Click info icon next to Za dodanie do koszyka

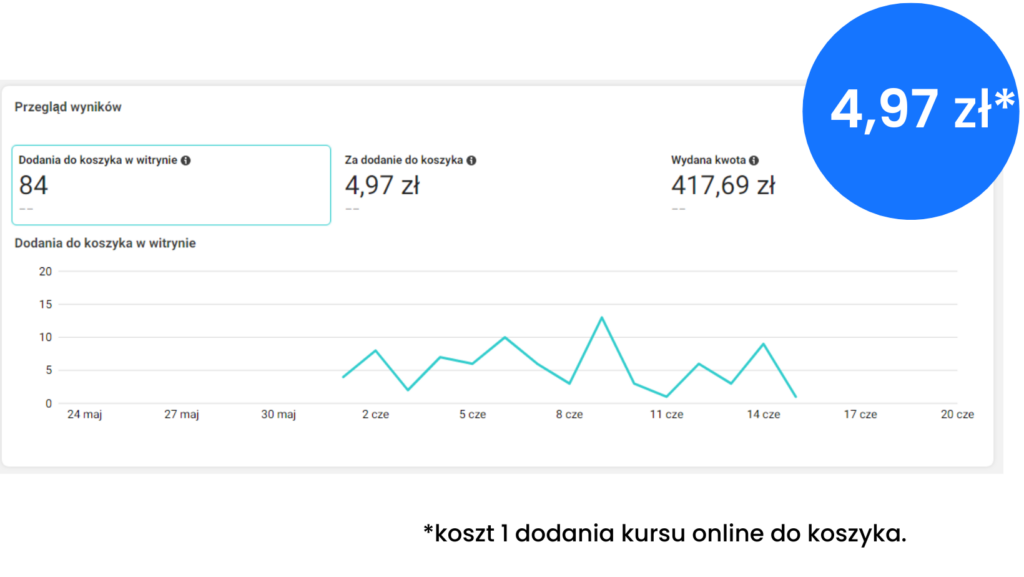pos(471,160)
